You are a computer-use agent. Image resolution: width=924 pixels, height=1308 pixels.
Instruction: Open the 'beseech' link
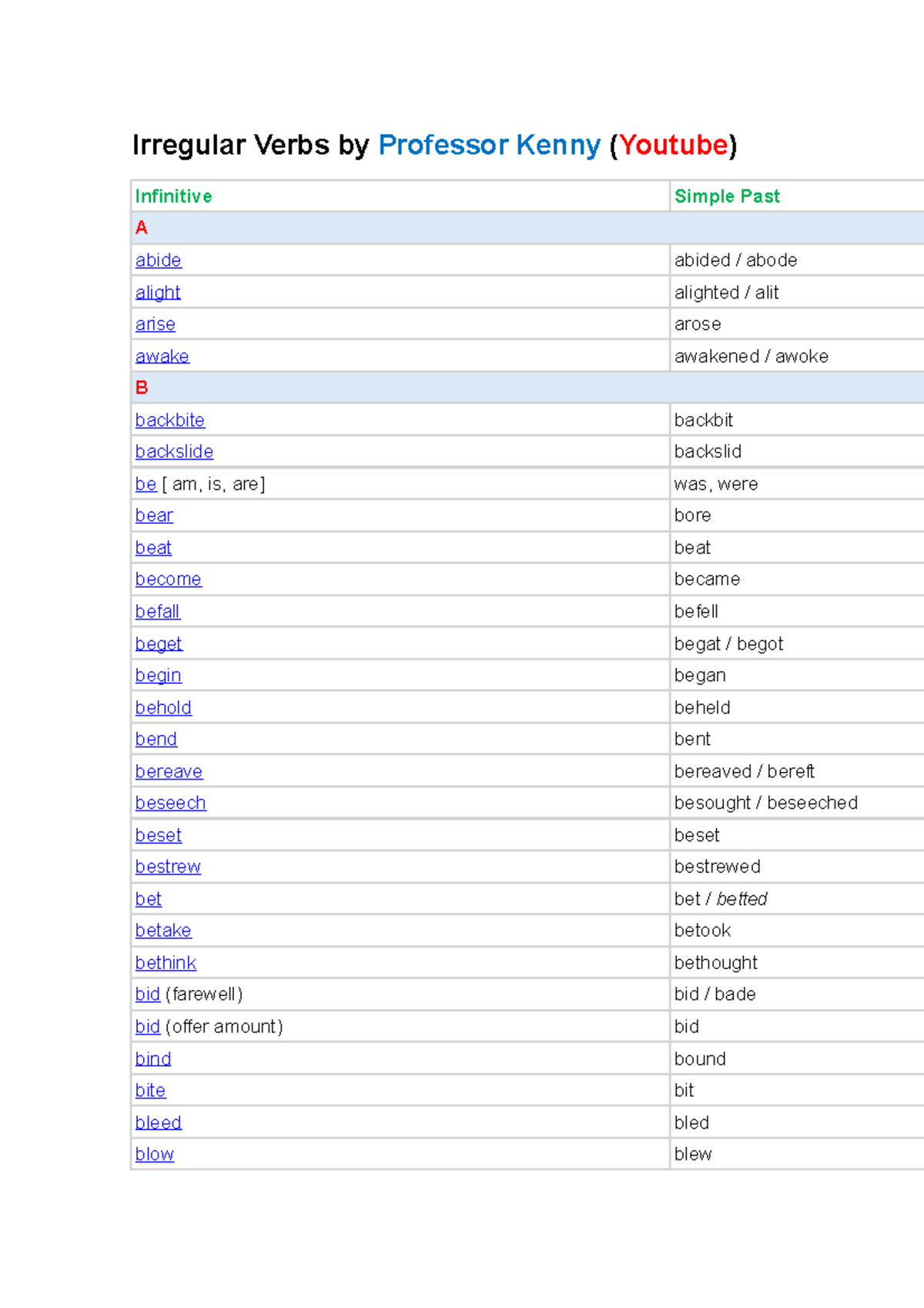tap(170, 803)
